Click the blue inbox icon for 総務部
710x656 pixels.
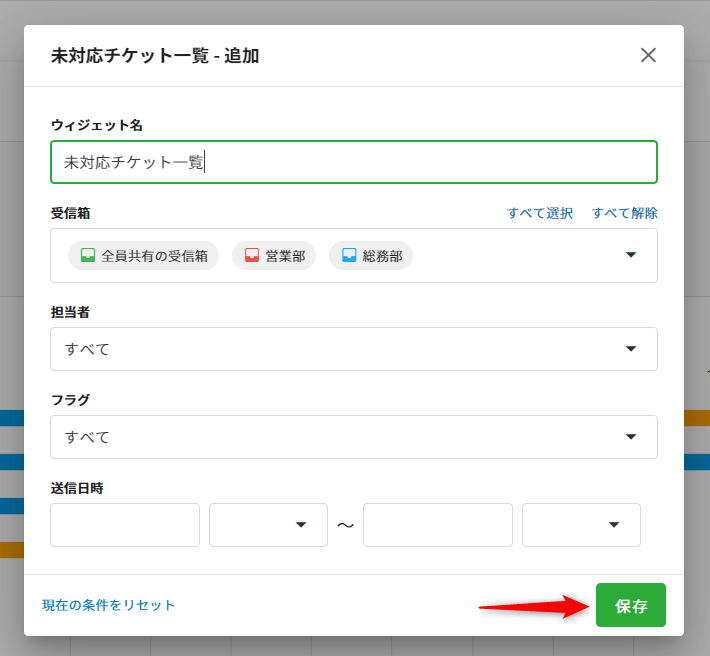349,256
